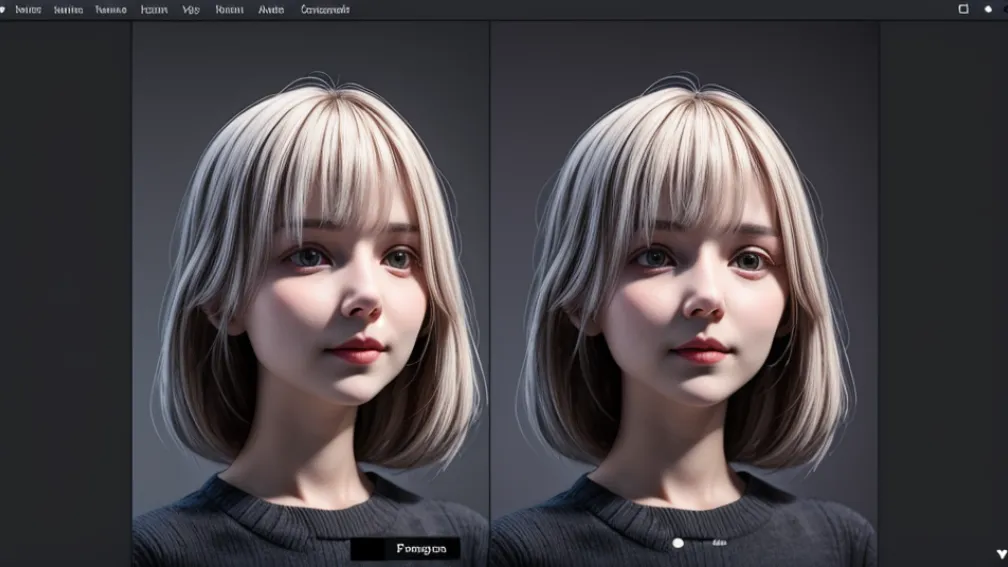
Task: Click the white dot icon in the top bar
Action: click(988, 9)
